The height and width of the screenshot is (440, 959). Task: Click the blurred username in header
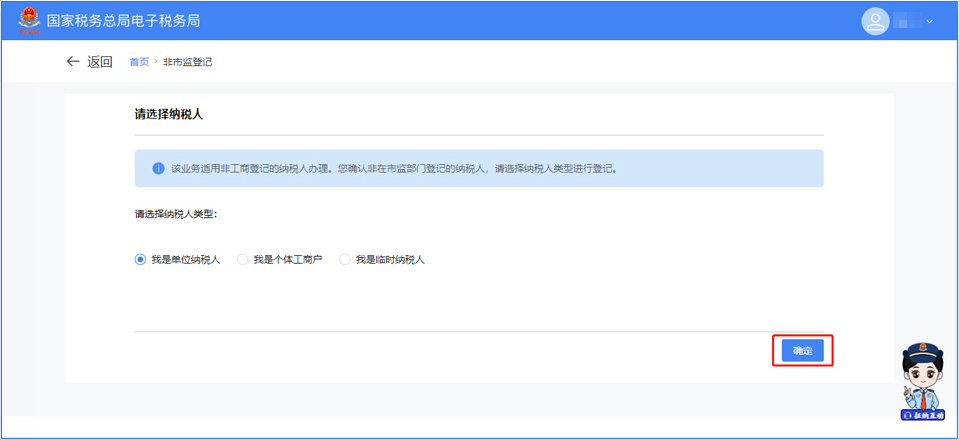click(x=906, y=21)
